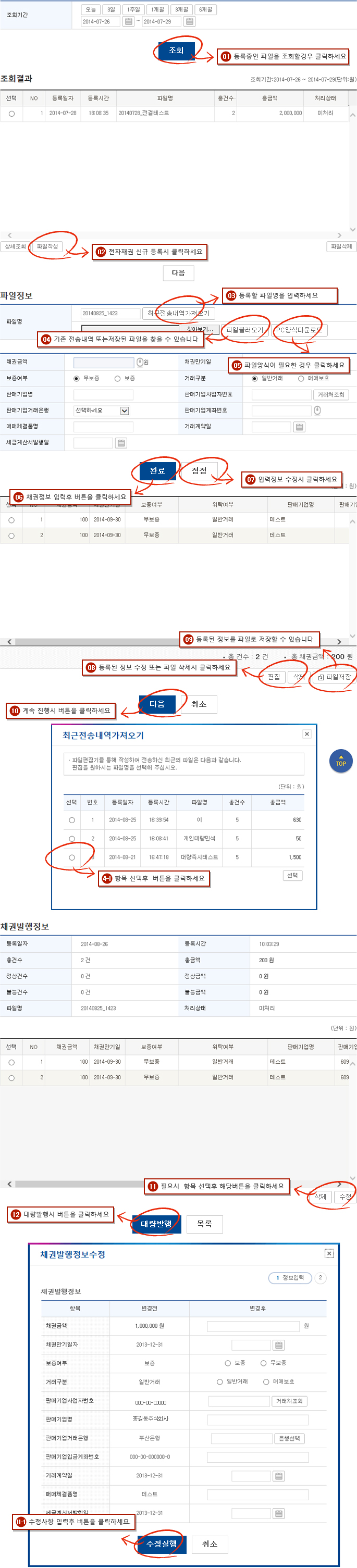Image resolution: width=357 pixels, height=1568 pixels.
Task: Choose the 일반거래 option in the 파일정보 form
Action: tap(255, 379)
